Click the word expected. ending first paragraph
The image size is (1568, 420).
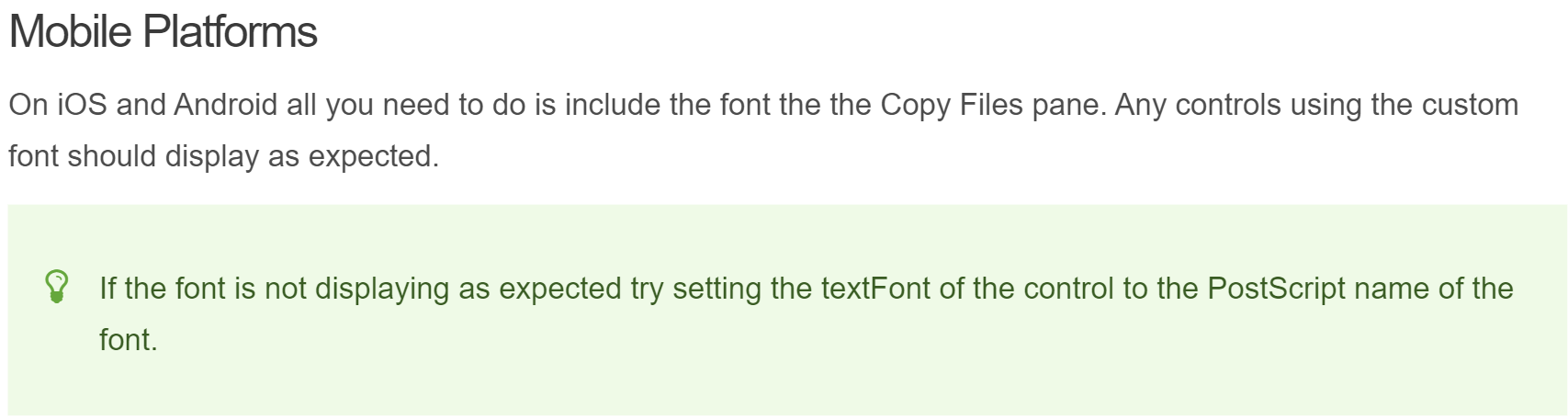tap(374, 156)
